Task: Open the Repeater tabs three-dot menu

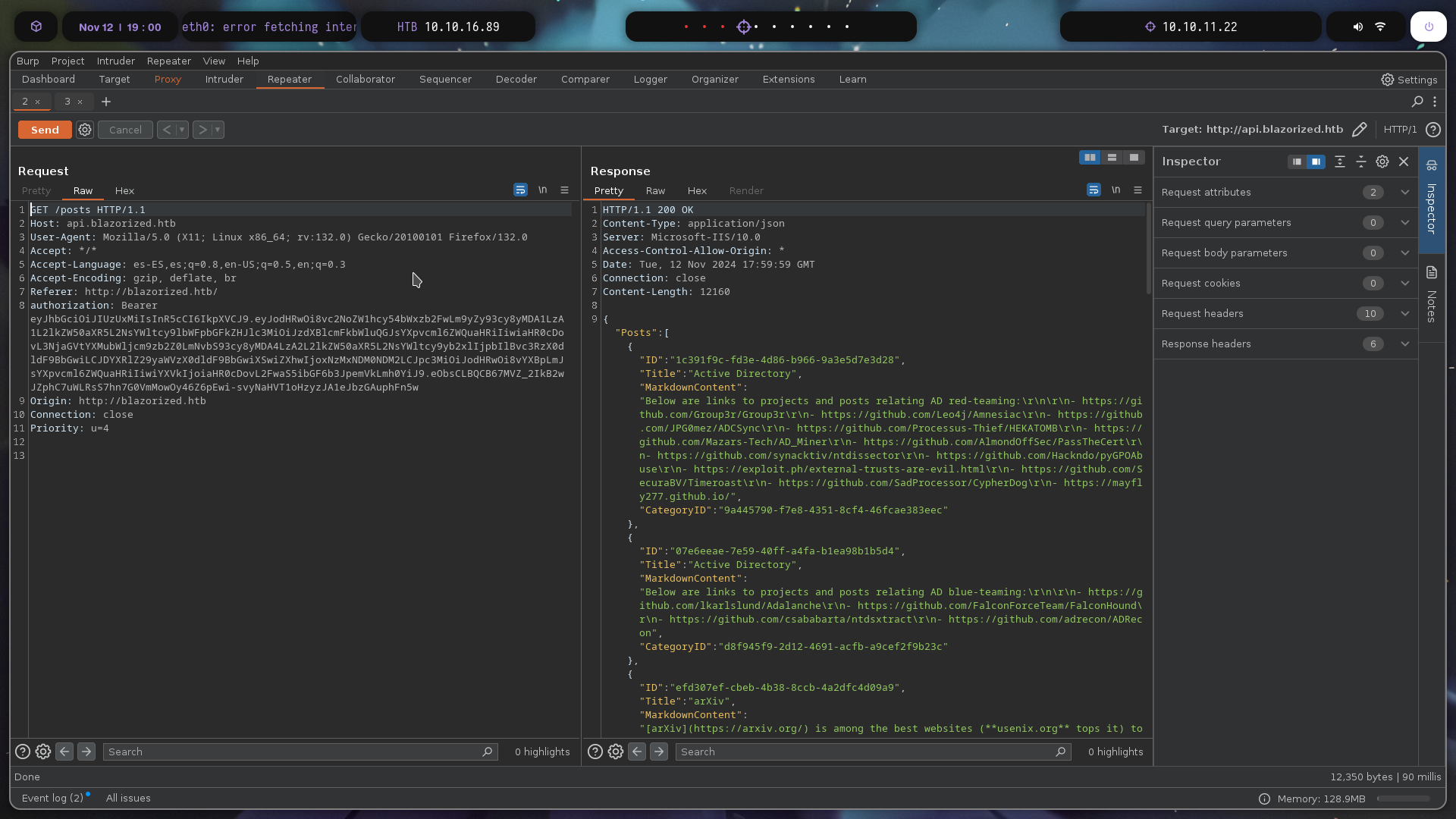Action: pyautogui.click(x=1435, y=101)
